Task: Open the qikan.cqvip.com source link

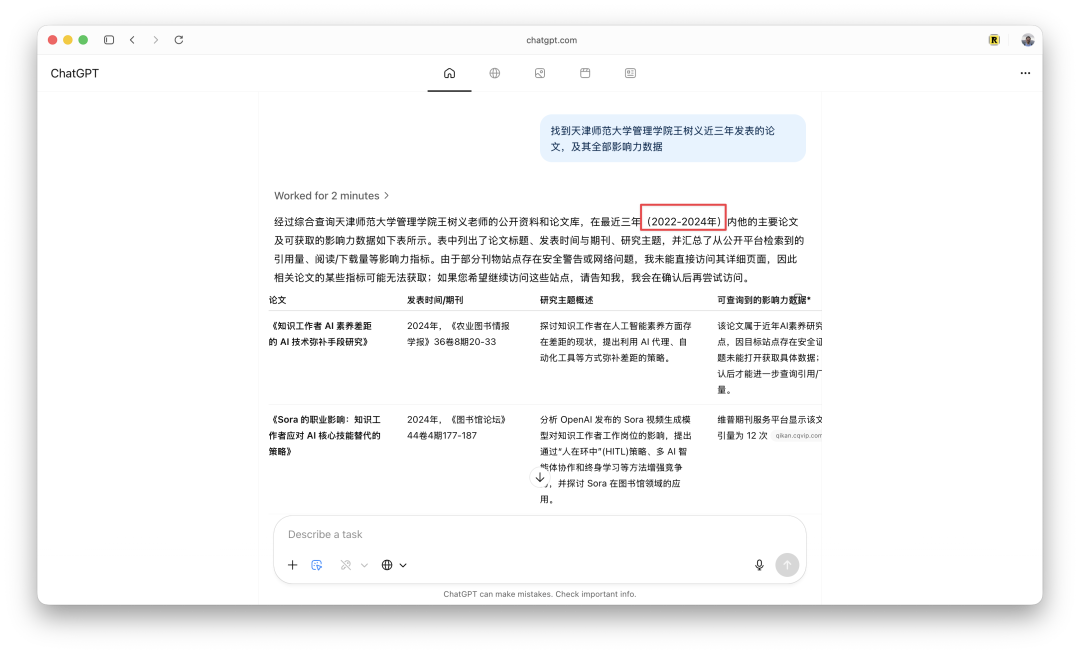Action: tap(798, 436)
